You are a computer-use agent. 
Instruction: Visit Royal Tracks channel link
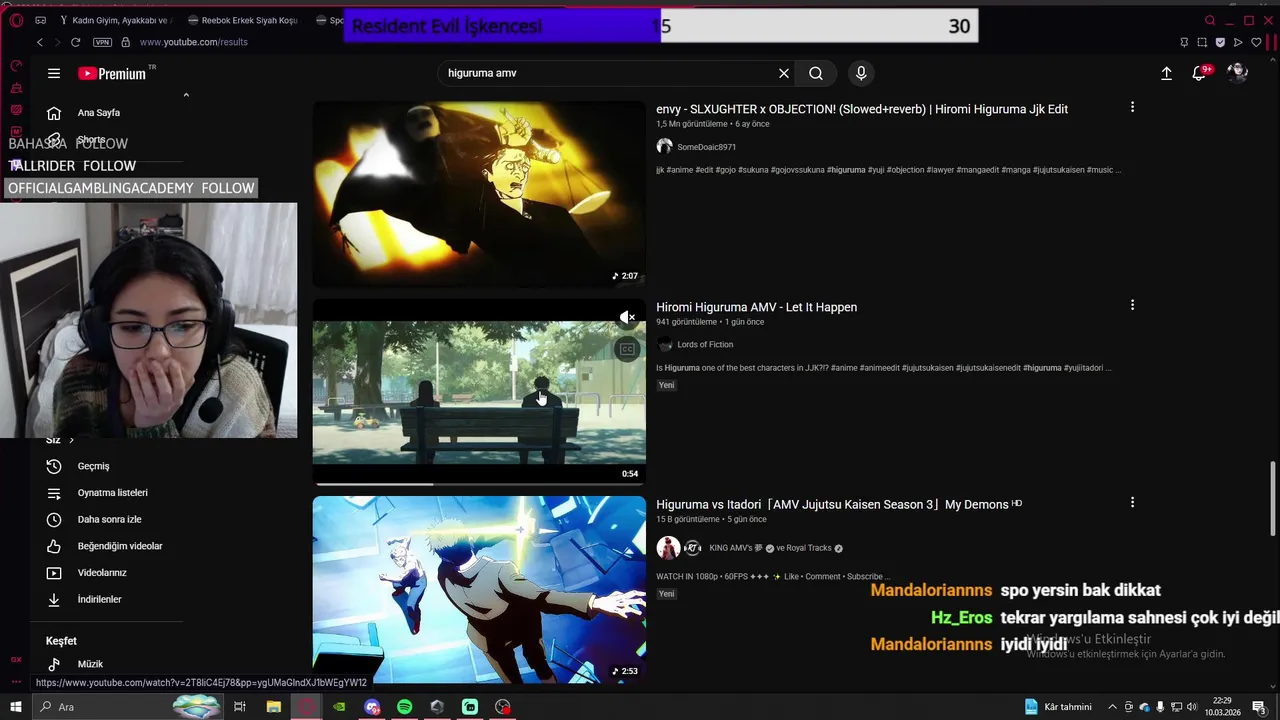point(809,548)
